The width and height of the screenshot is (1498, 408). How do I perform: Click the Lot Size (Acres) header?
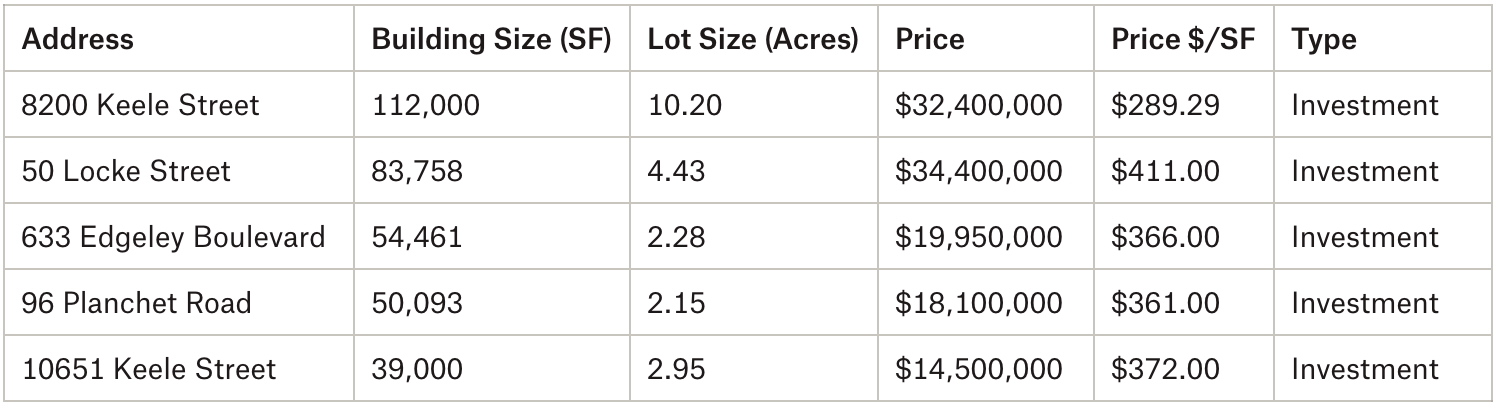click(752, 39)
